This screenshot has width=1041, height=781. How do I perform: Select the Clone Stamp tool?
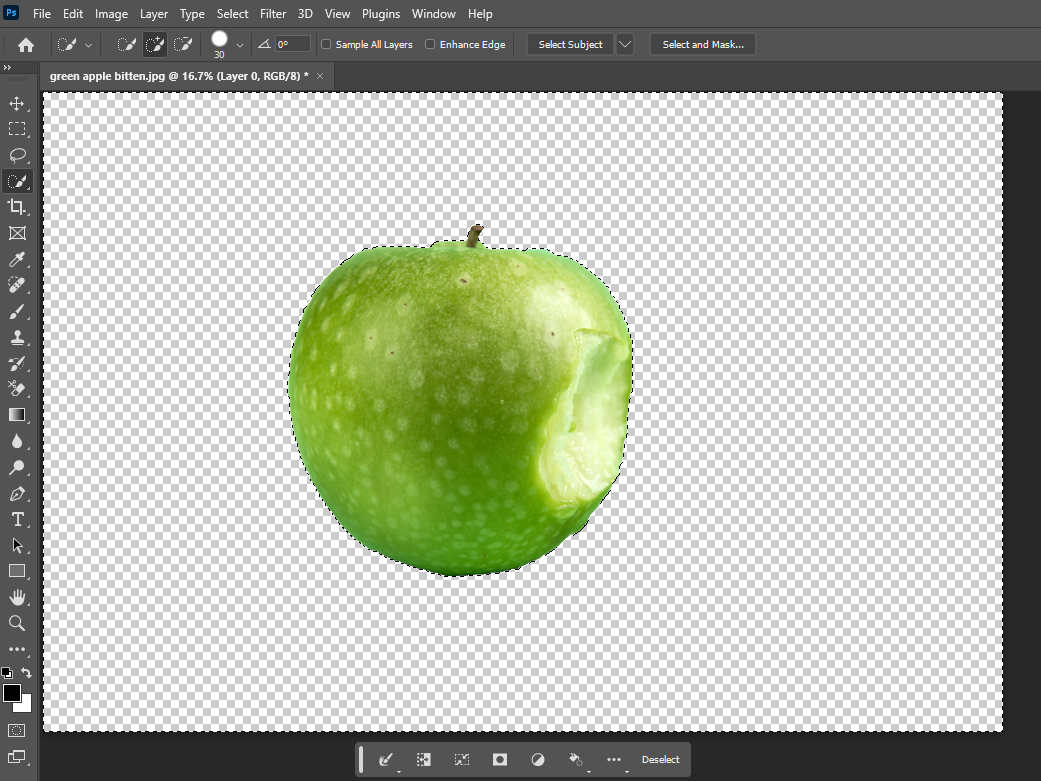pos(17,337)
